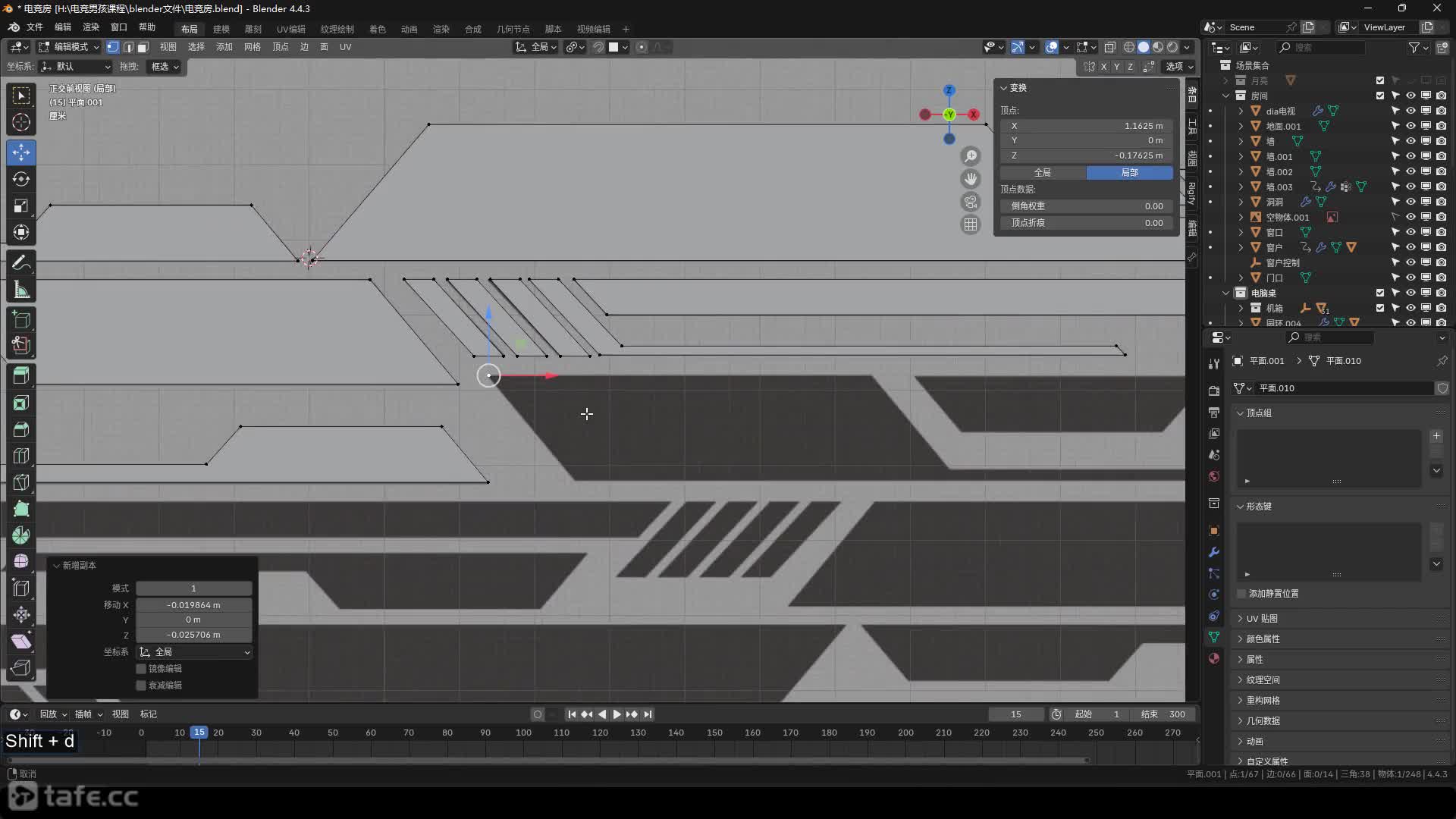Hide dia电视 object with eye icon
Image resolution: width=1456 pixels, height=819 pixels.
pyautogui.click(x=1410, y=111)
